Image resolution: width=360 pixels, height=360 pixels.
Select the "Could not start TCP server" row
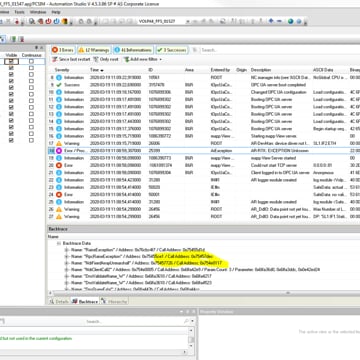[x=203, y=165]
